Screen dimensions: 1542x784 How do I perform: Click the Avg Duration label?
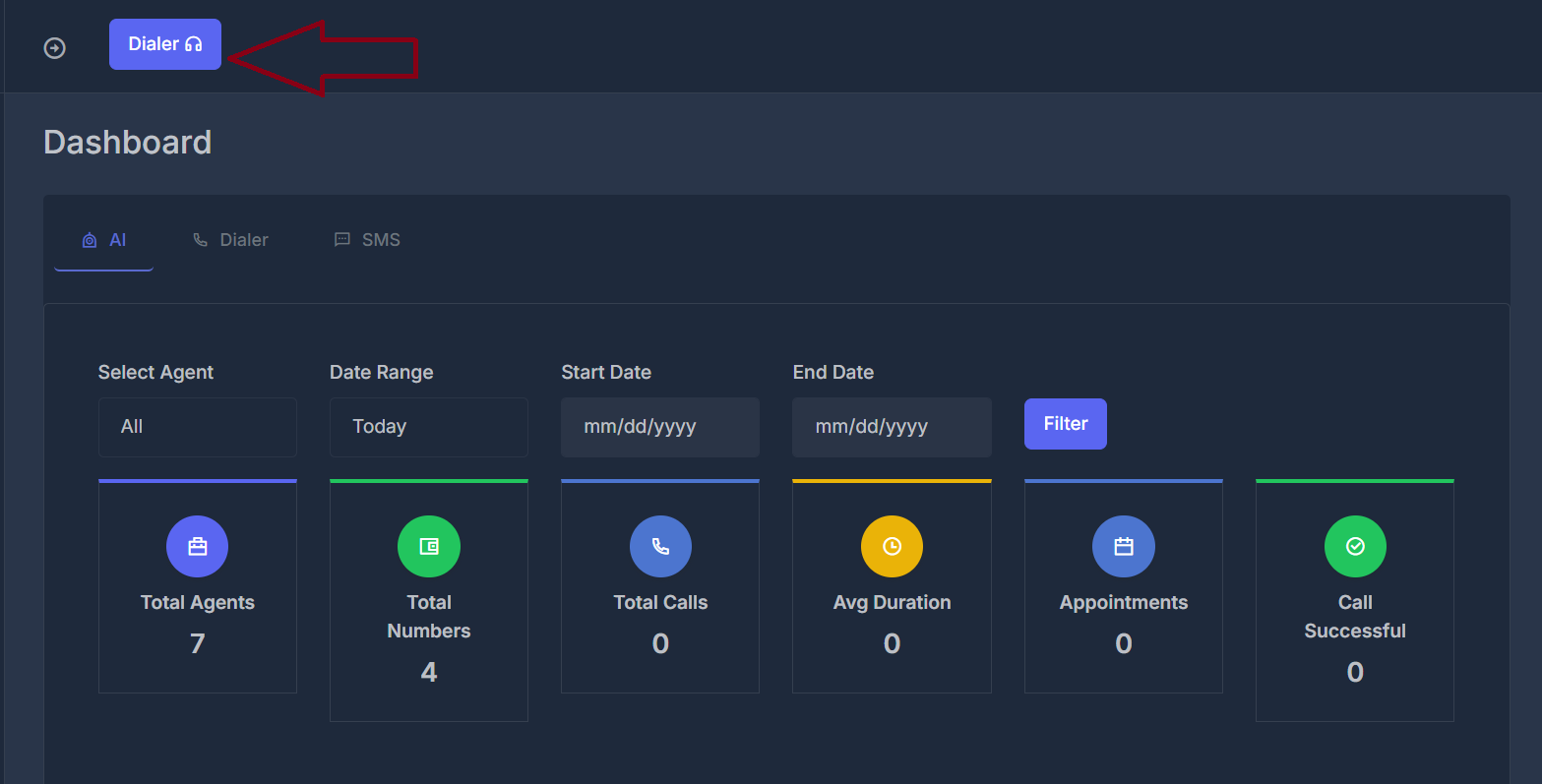(892, 603)
